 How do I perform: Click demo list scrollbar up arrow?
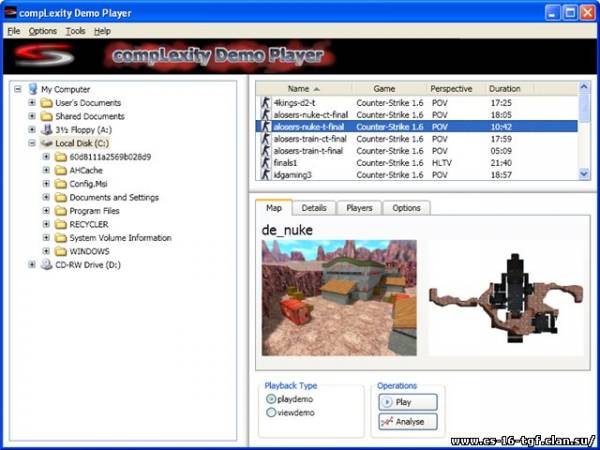pyautogui.click(x=584, y=86)
